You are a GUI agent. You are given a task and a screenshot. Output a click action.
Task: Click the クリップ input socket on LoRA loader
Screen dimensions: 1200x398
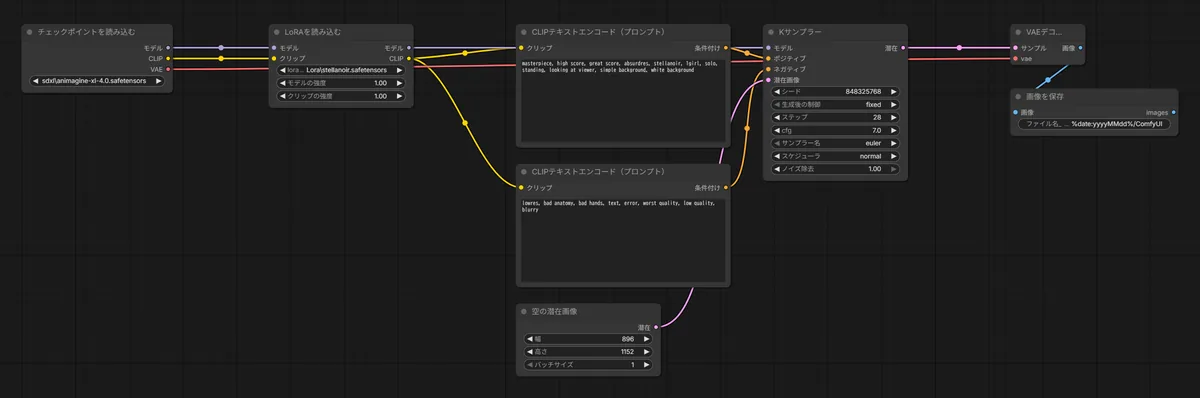point(274,58)
